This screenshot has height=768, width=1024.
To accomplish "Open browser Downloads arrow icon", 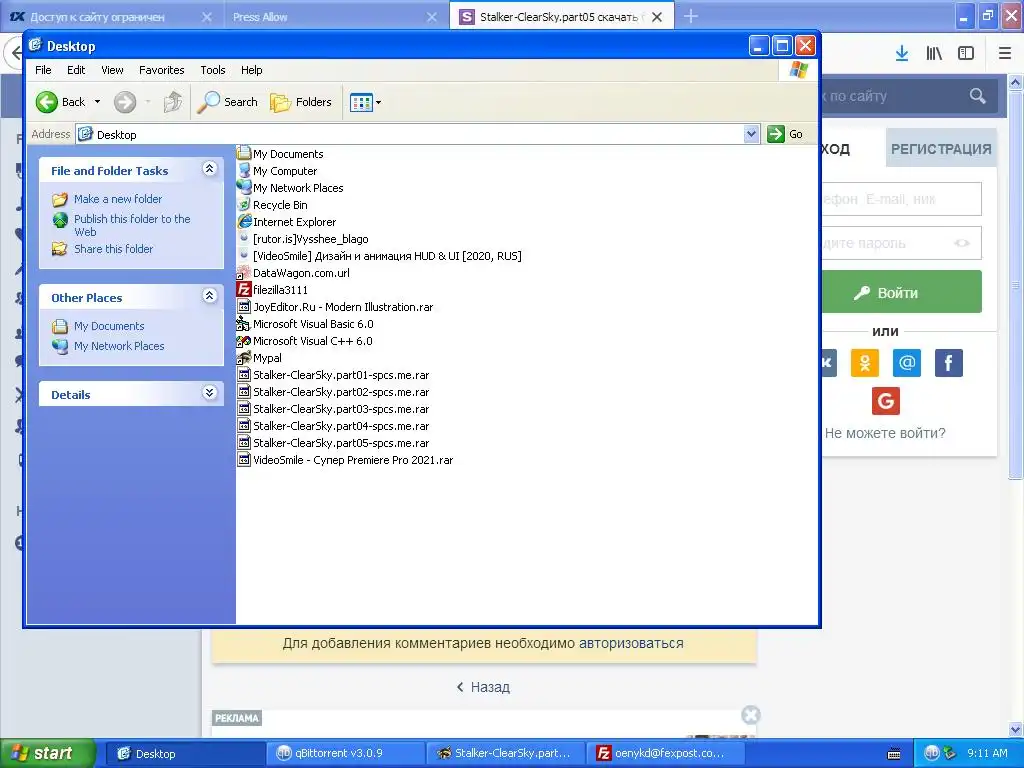I will tap(902, 53).
